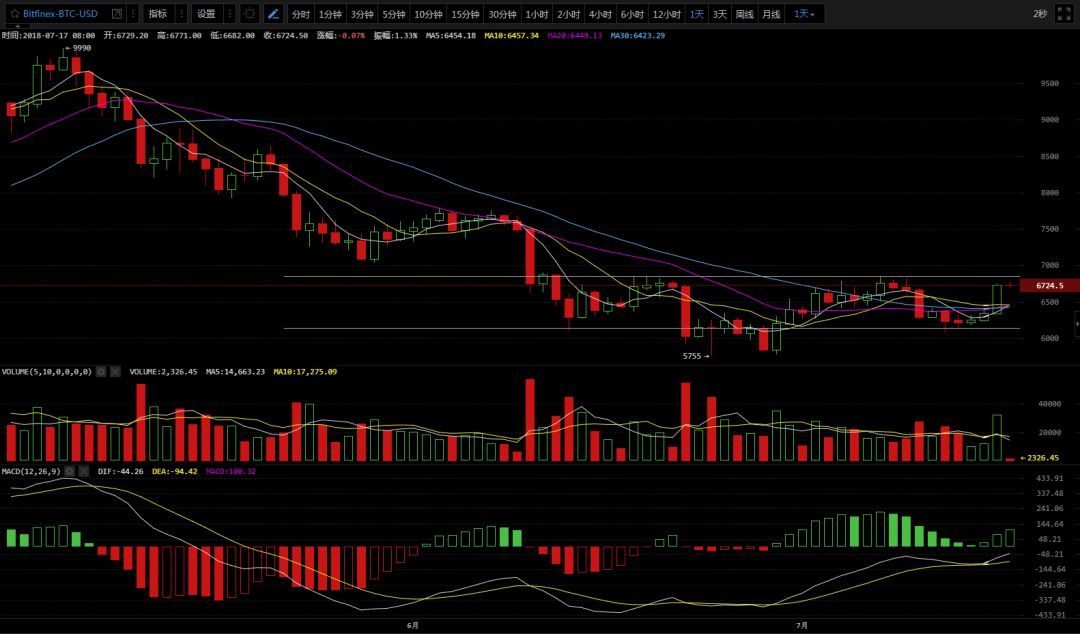The width and height of the screenshot is (1080, 634).
Task: Click the 2326.45 volume axis marker
Action: 1042,458
